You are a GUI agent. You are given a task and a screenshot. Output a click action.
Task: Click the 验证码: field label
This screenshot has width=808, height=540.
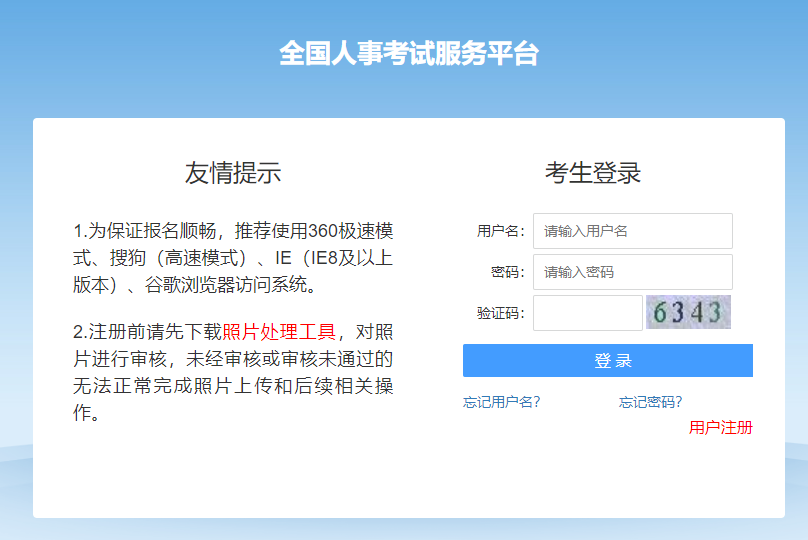(x=501, y=313)
